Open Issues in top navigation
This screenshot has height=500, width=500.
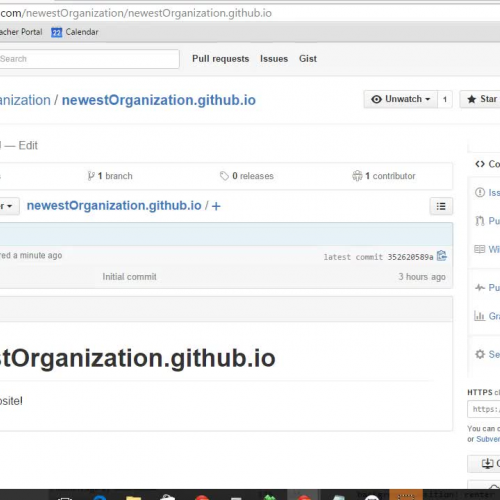(274, 59)
